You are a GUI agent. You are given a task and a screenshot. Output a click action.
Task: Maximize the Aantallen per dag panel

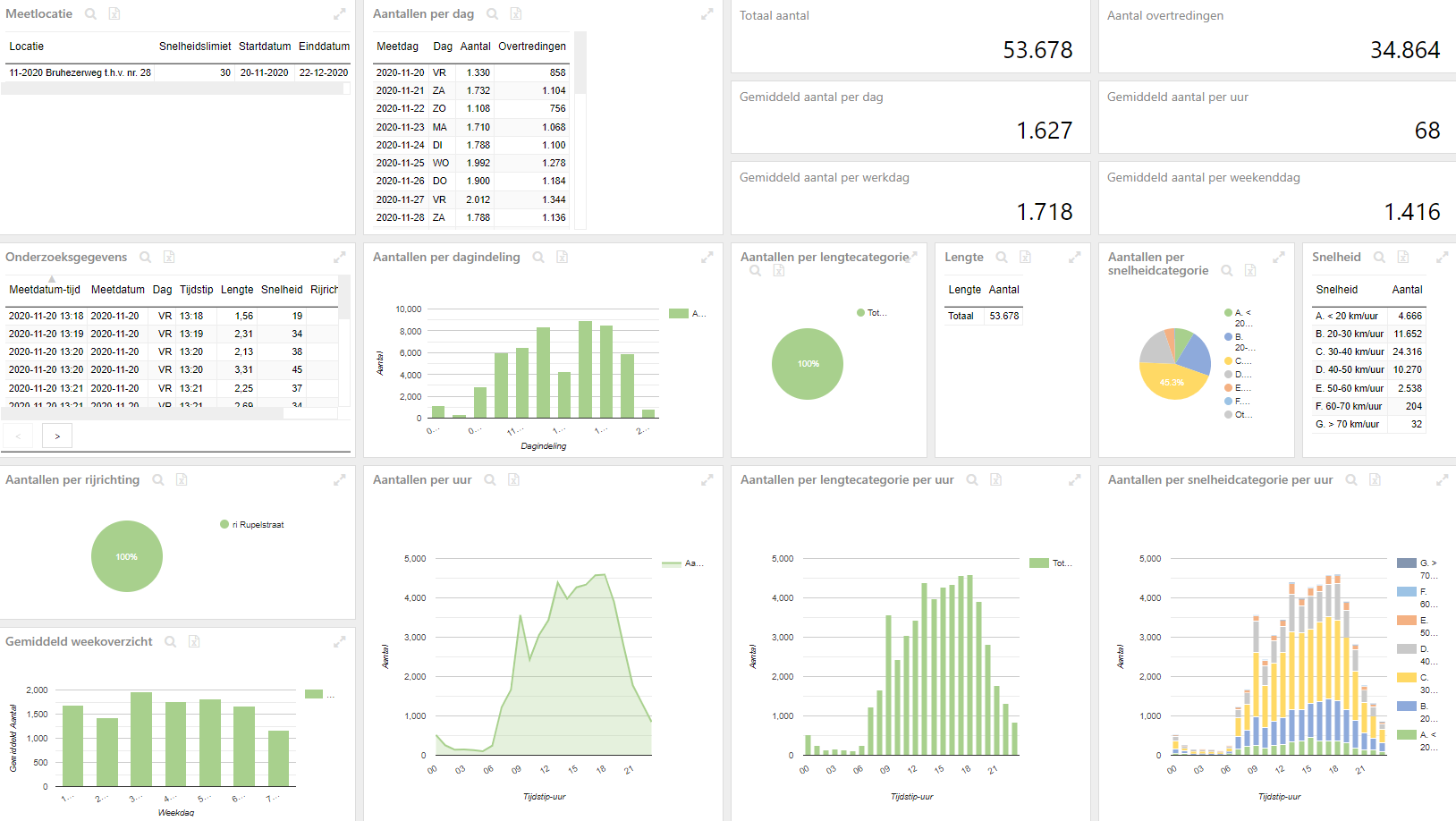click(707, 14)
